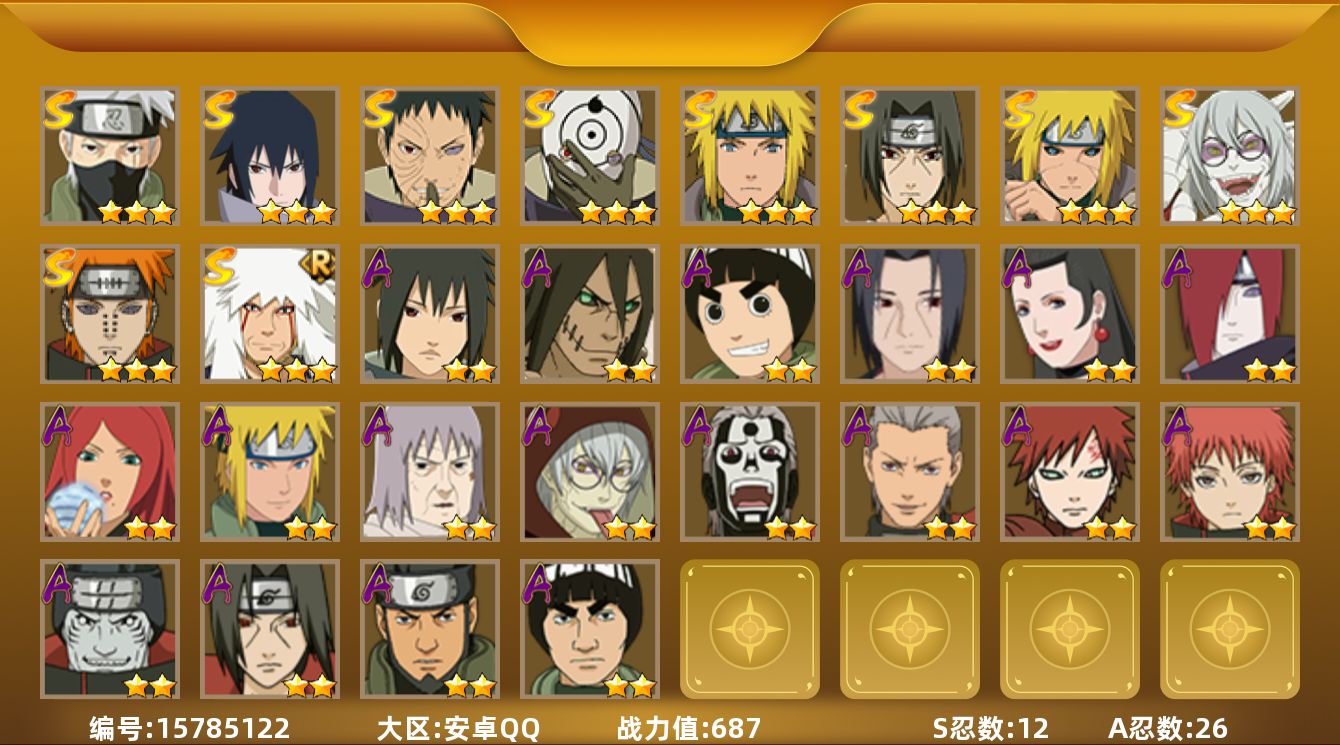This screenshot has height=745, width=1340.
Task: Pick the skull-masked hooded A-rank character
Action: tap(750, 472)
